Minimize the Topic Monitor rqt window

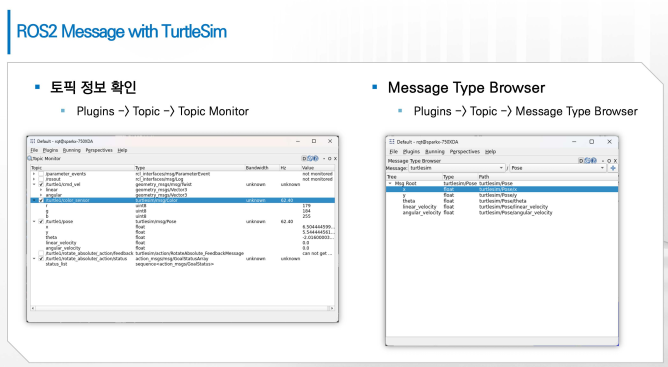298,141
